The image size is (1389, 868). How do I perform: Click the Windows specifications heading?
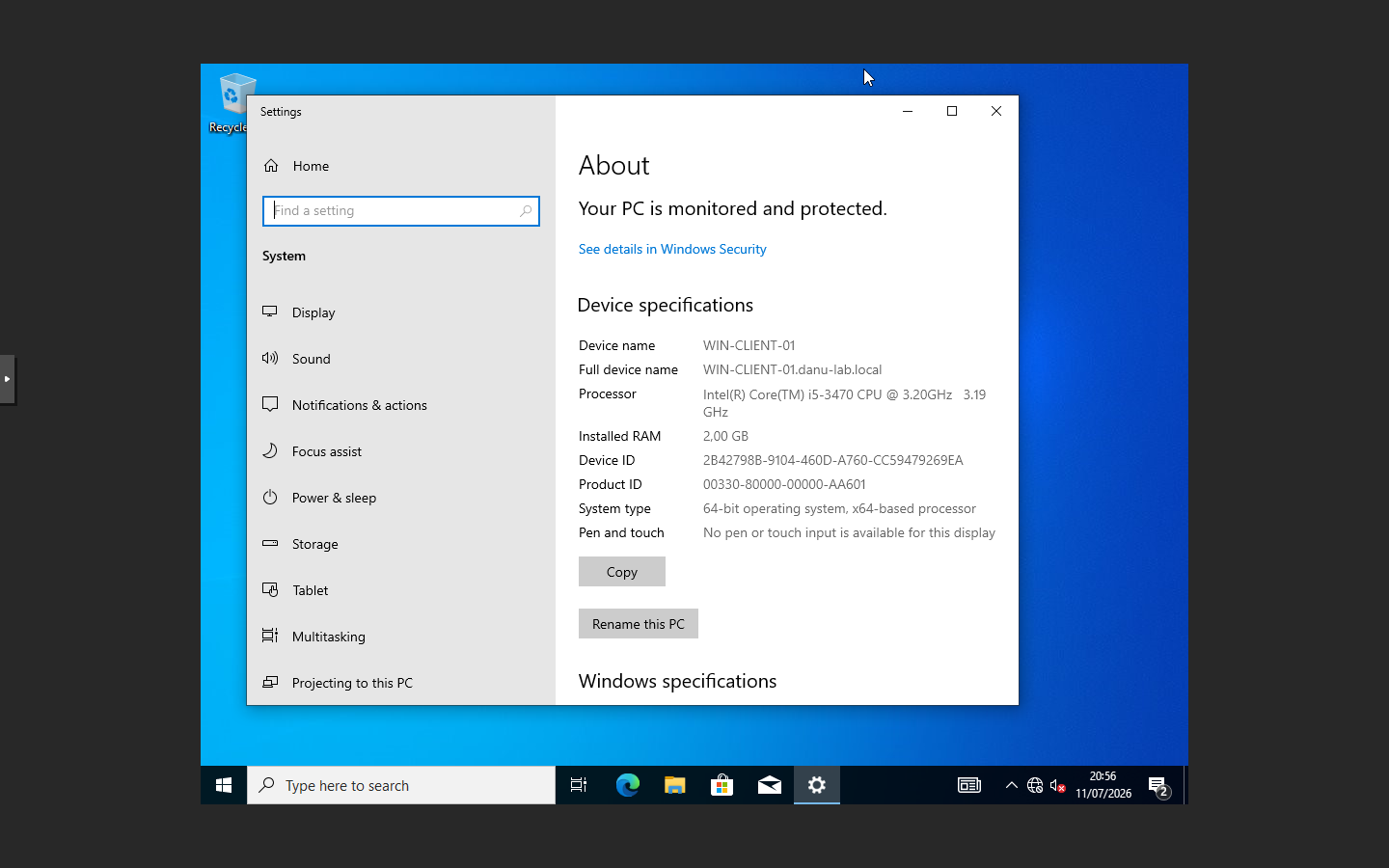677,681
